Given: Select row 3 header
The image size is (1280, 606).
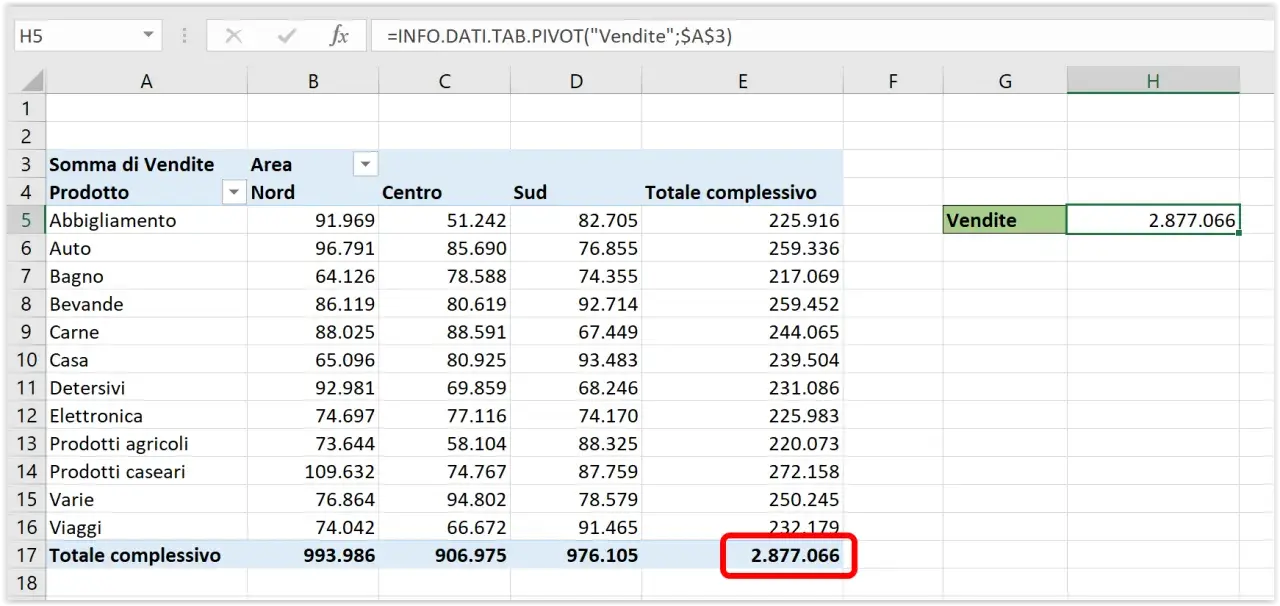Looking at the screenshot, I should 27,164.
